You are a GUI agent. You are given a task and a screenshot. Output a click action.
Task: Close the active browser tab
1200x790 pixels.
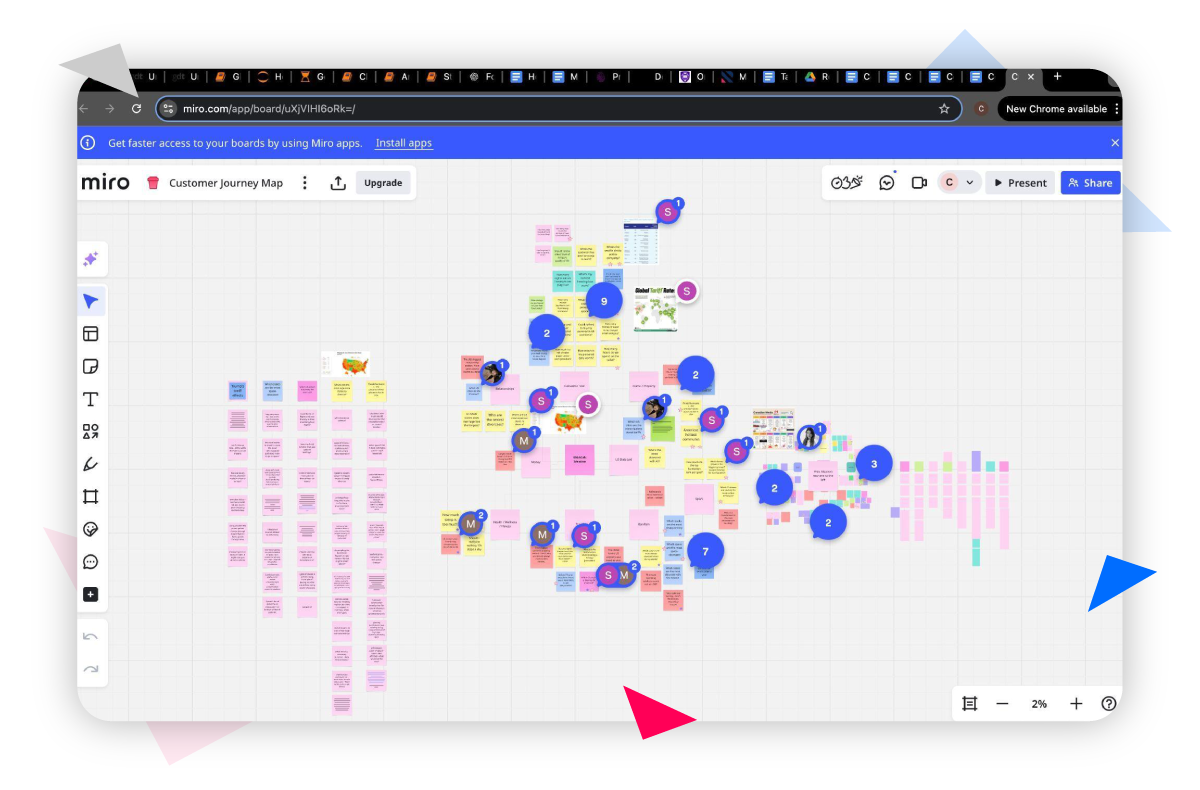pyautogui.click(x=1031, y=77)
